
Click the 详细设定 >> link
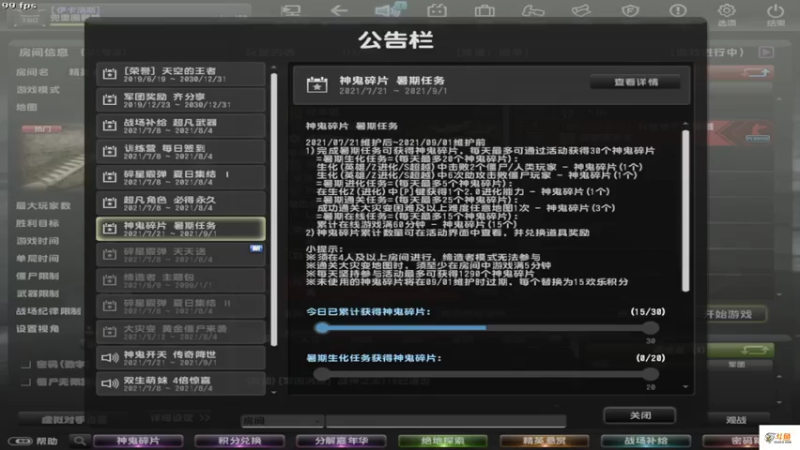pos(180,418)
